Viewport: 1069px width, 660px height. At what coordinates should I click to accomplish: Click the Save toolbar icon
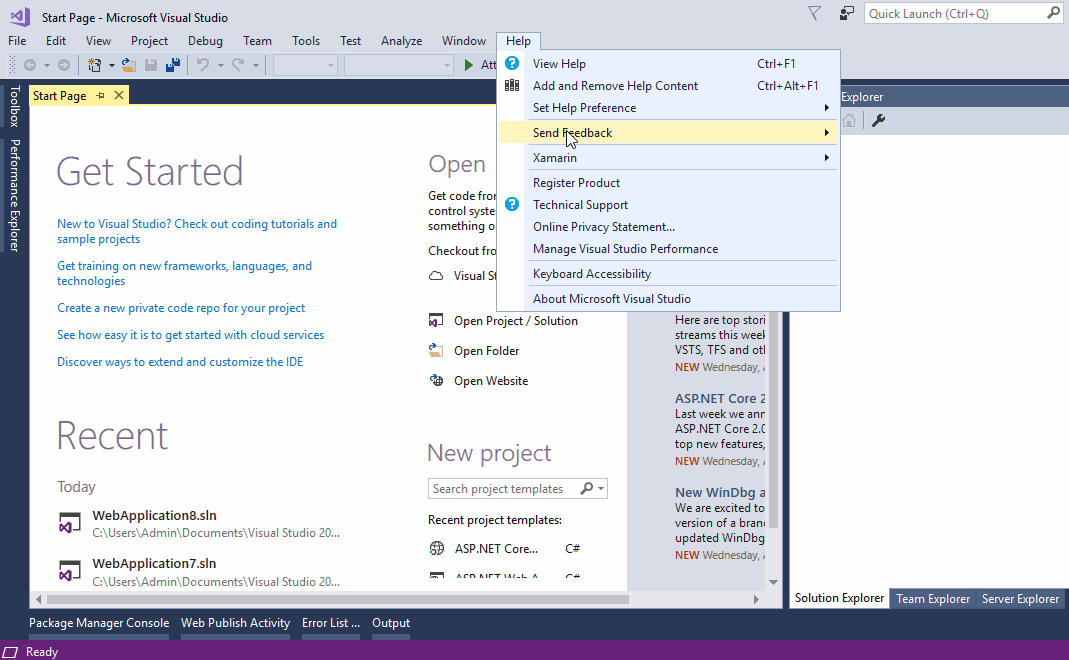tap(151, 65)
